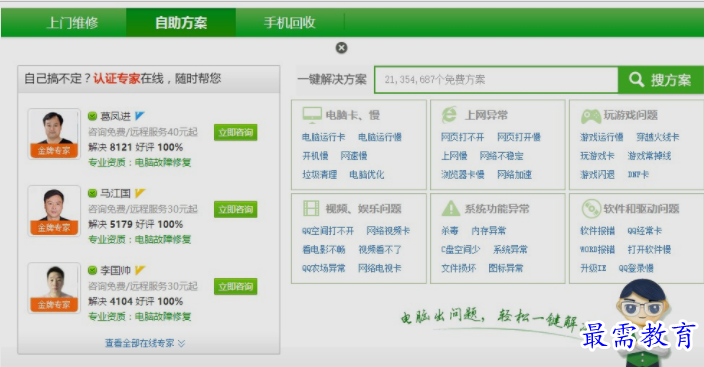704x367 pixels.
Task: Click the warning triangle icon beside 系统功能异常
Action: [450, 208]
